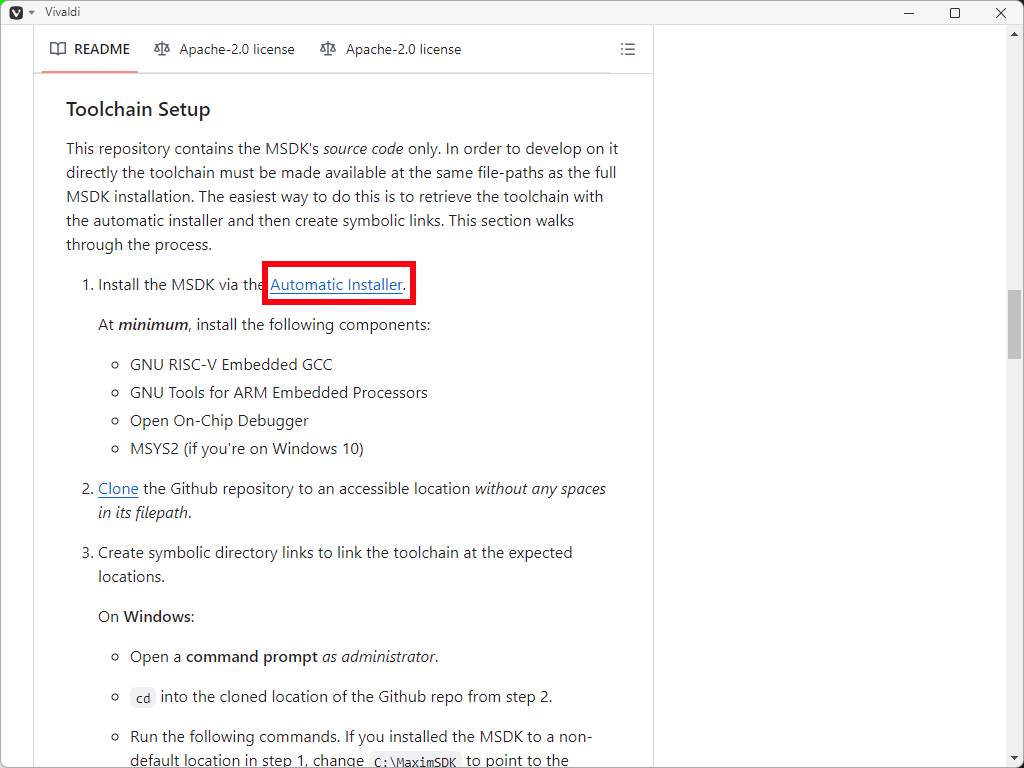Click the GNU Tools for ARM Embedded Processors item
Screen dimensions: 1024x768
279,392
